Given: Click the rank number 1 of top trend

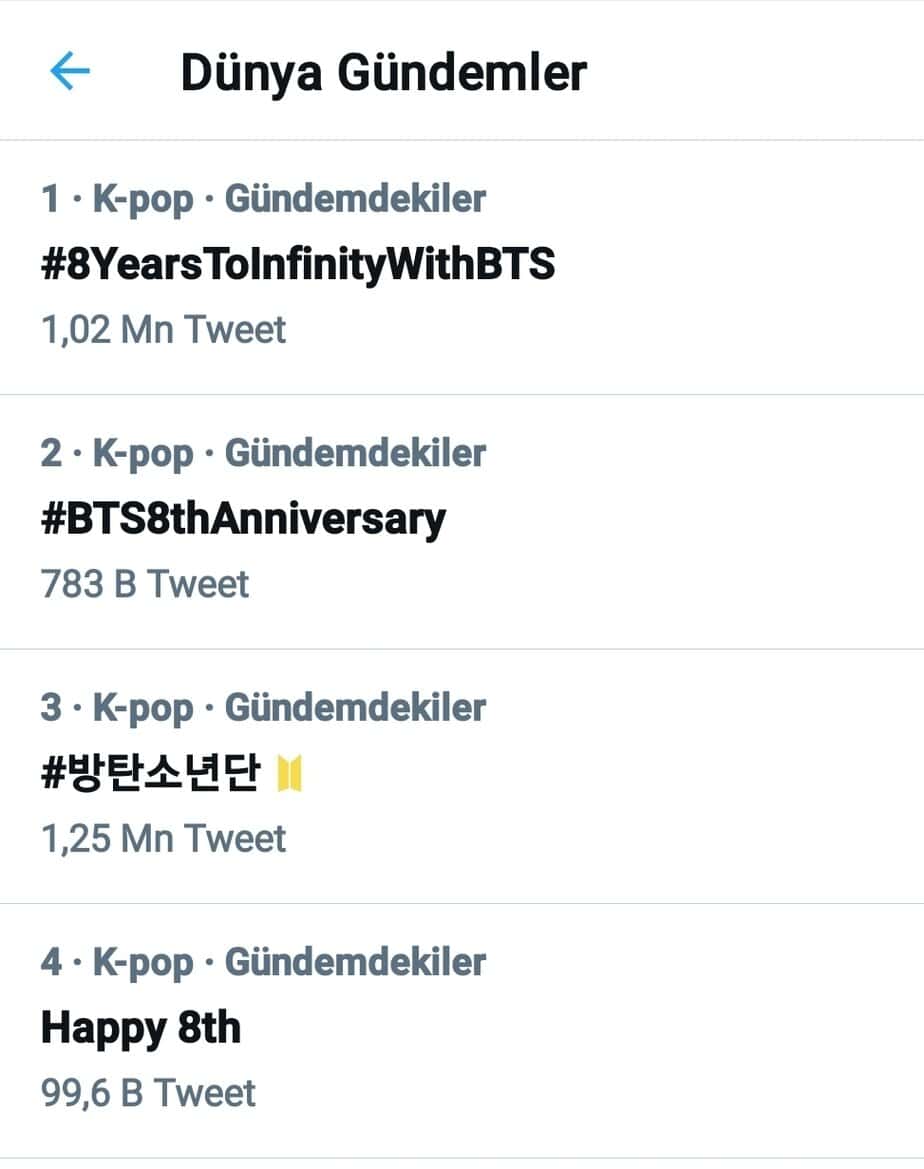Looking at the screenshot, I should [50, 199].
